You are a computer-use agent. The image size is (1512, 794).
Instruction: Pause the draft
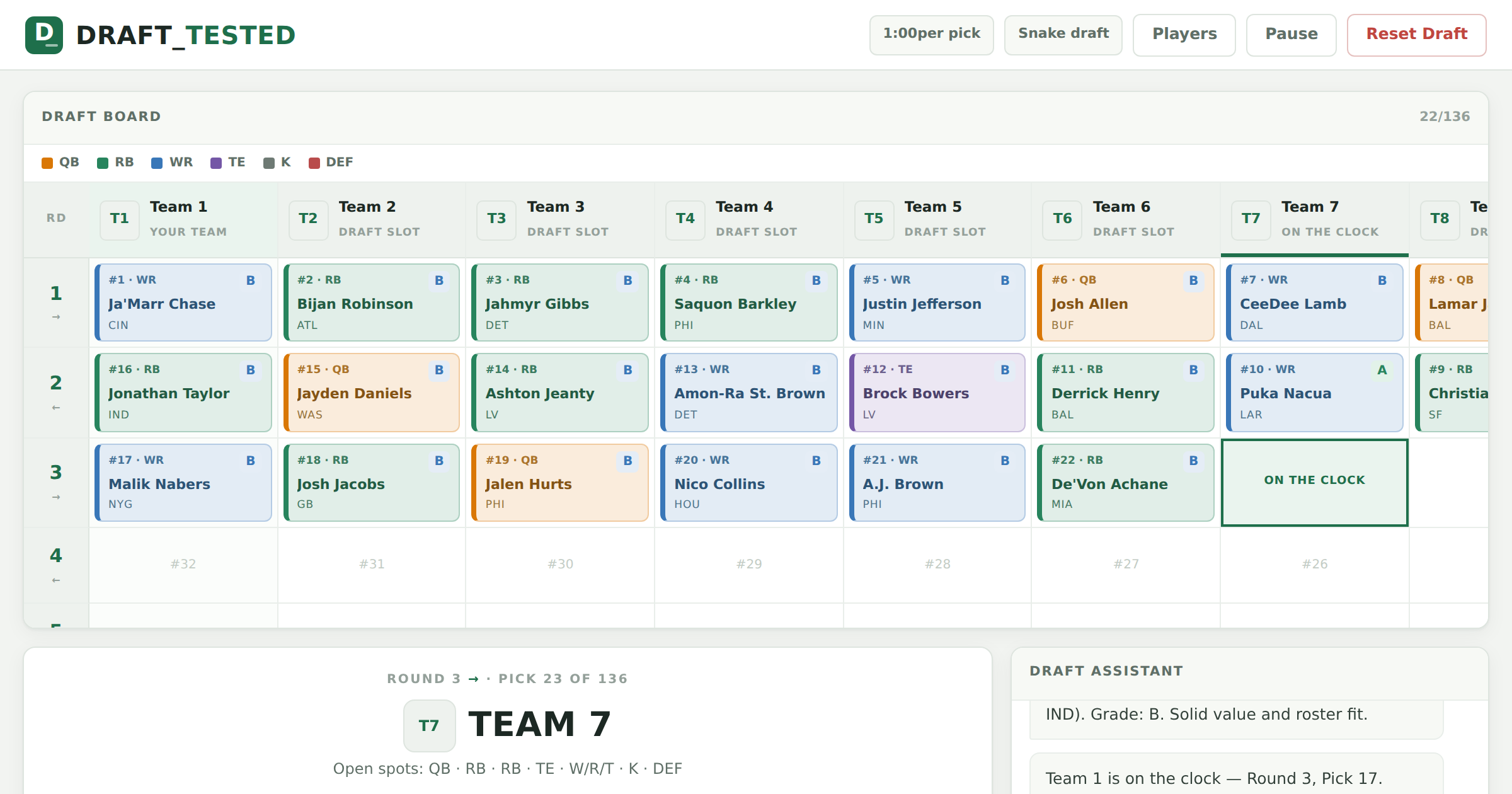click(1291, 35)
